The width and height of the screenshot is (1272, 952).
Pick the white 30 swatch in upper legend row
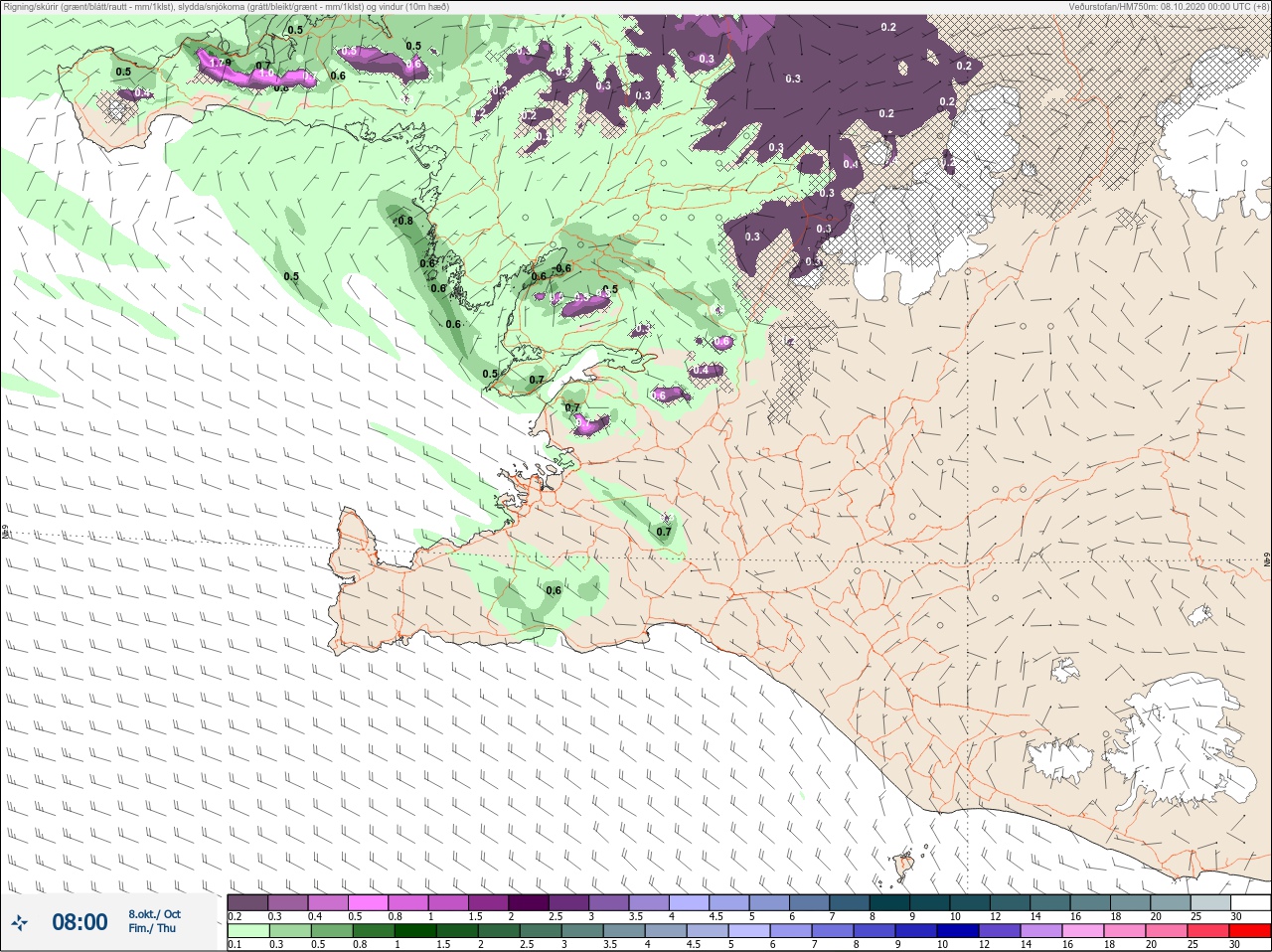point(1251,902)
